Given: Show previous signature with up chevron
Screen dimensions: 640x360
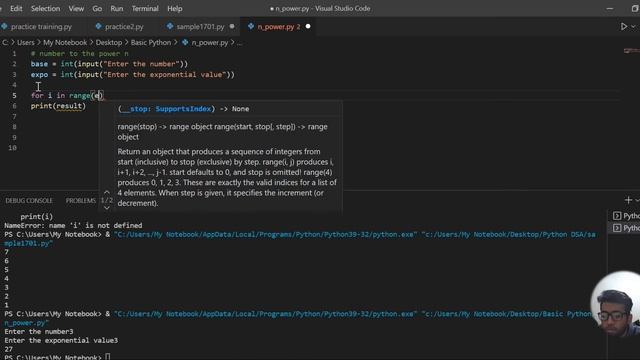Looking at the screenshot, I should point(107,192).
